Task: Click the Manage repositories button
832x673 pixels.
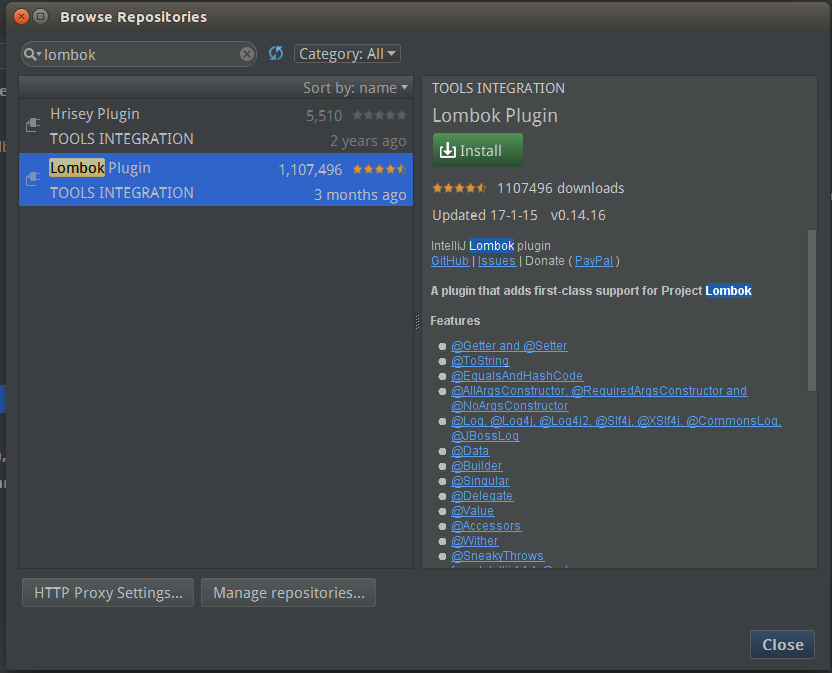Action: coord(288,592)
